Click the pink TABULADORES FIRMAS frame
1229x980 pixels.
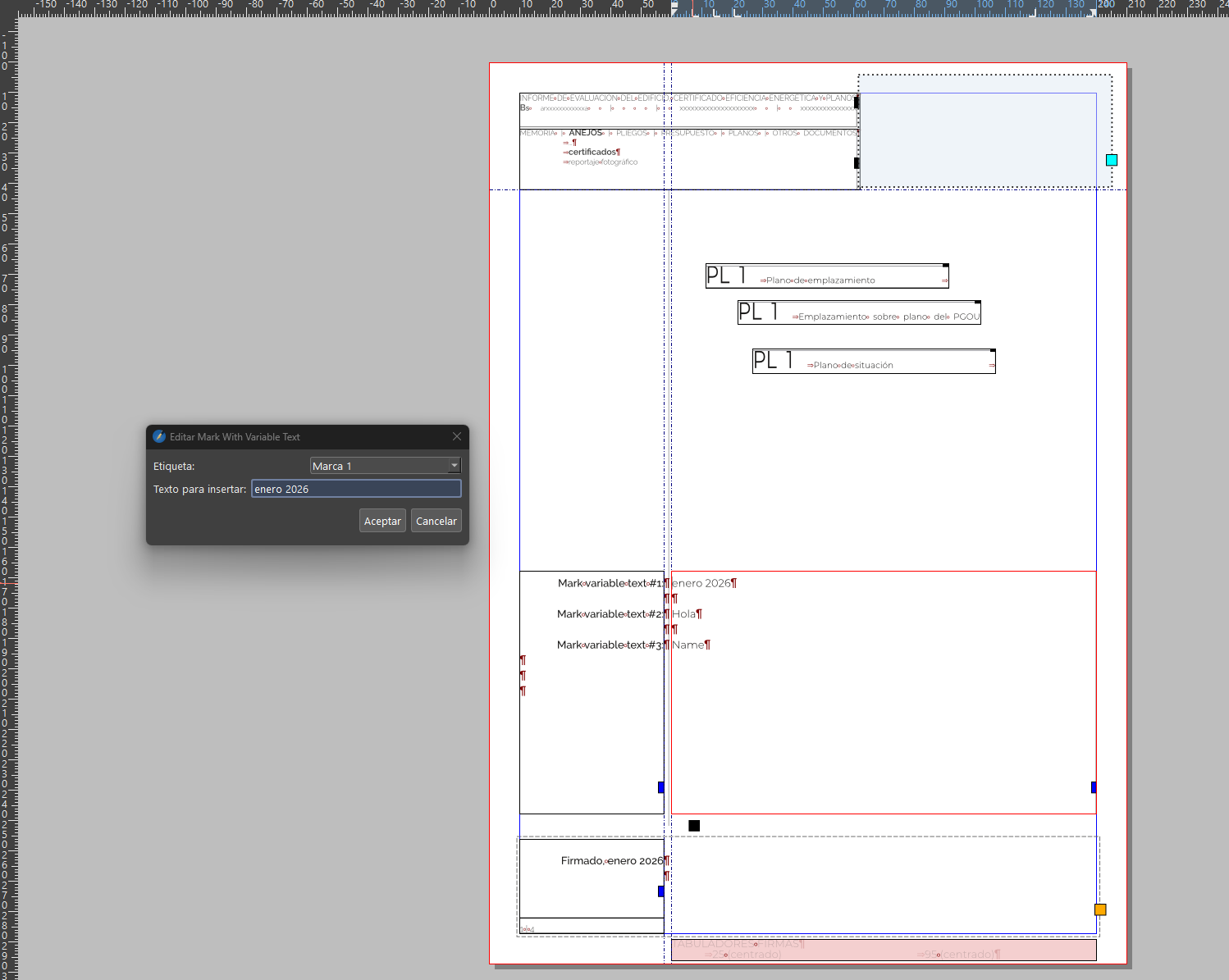click(884, 950)
